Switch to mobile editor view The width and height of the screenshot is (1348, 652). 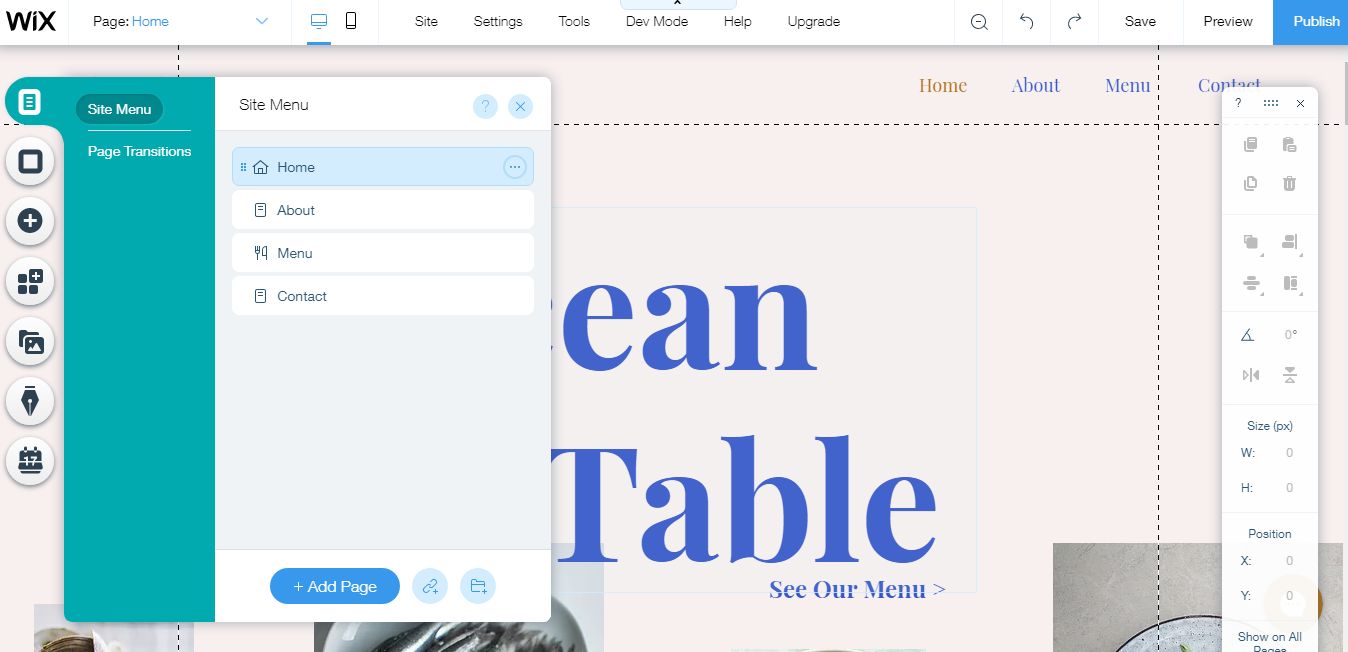point(351,21)
